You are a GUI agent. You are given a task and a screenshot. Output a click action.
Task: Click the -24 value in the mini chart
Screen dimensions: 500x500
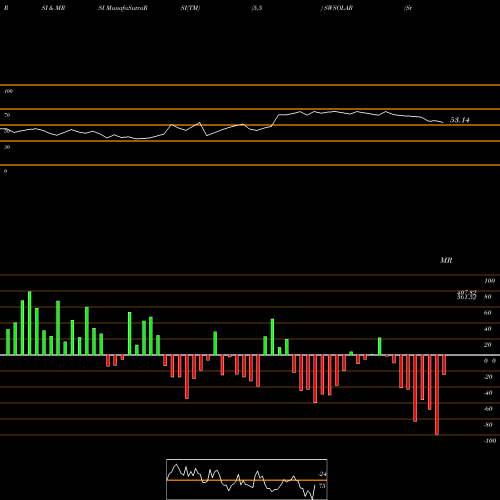pyautogui.click(x=322, y=474)
